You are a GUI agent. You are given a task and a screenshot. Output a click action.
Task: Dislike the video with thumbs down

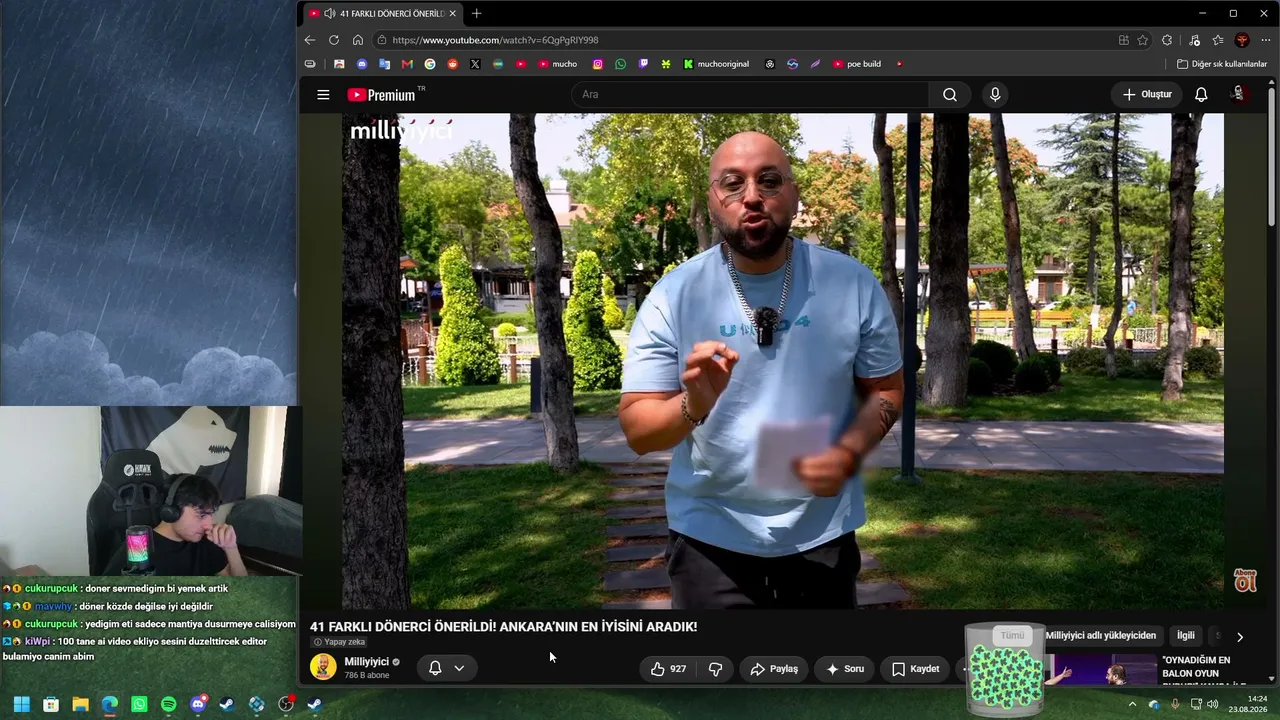tap(716, 669)
